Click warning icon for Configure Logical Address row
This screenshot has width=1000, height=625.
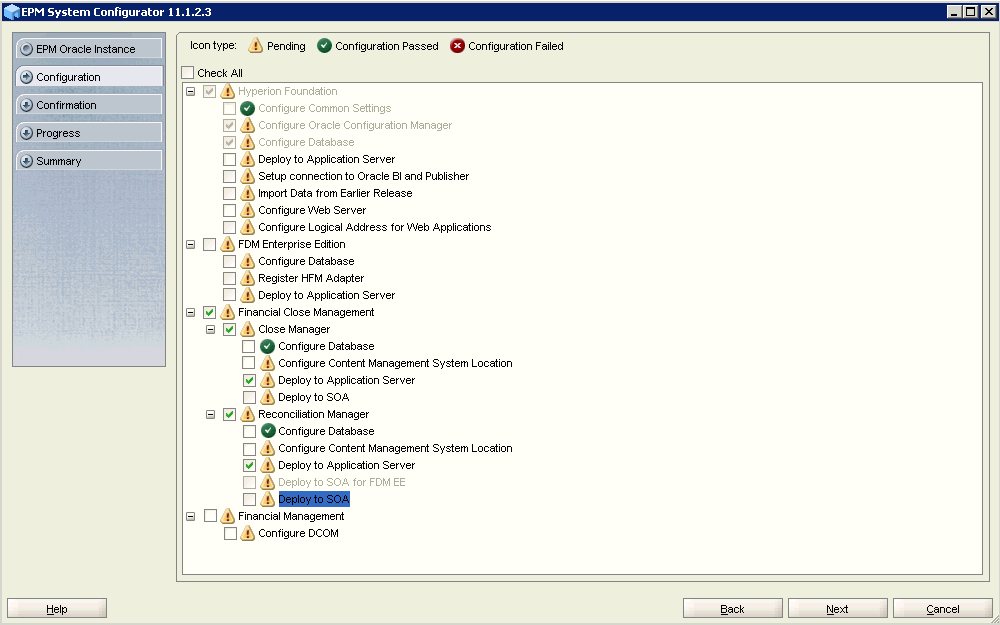(247, 227)
